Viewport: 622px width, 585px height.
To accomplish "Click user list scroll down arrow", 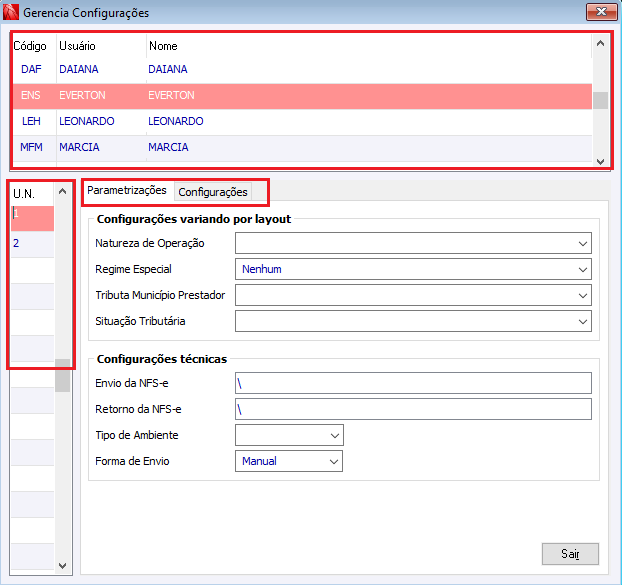I will click(x=600, y=161).
